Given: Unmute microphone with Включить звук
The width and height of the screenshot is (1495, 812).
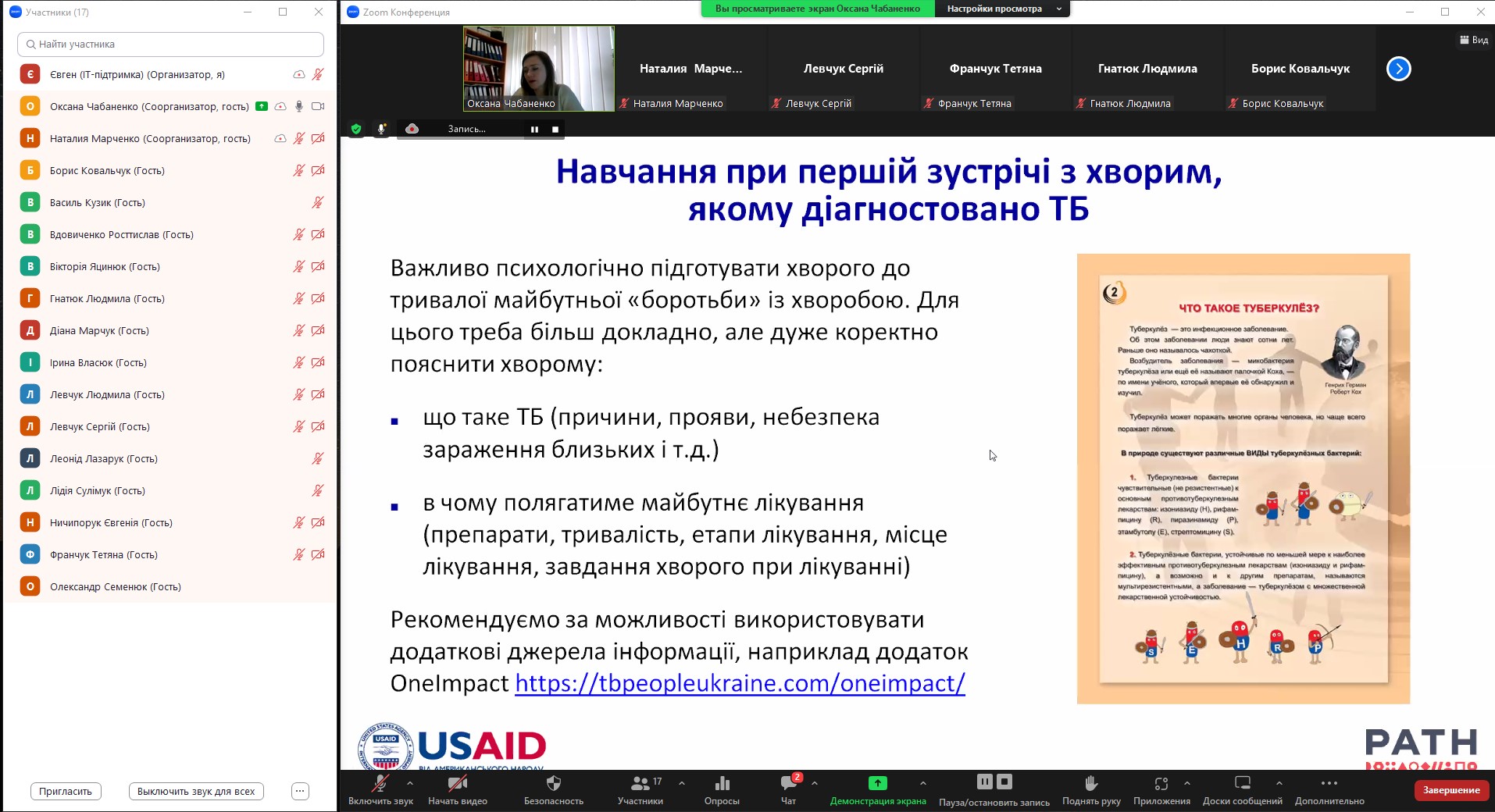Looking at the screenshot, I should click(x=380, y=784).
